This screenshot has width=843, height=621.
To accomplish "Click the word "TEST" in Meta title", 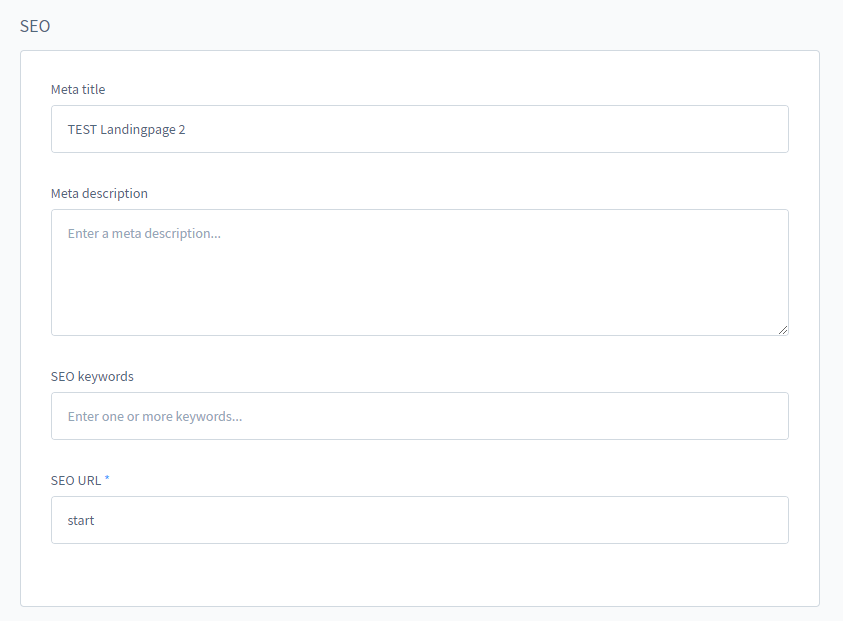I will pyautogui.click(x=82, y=129).
